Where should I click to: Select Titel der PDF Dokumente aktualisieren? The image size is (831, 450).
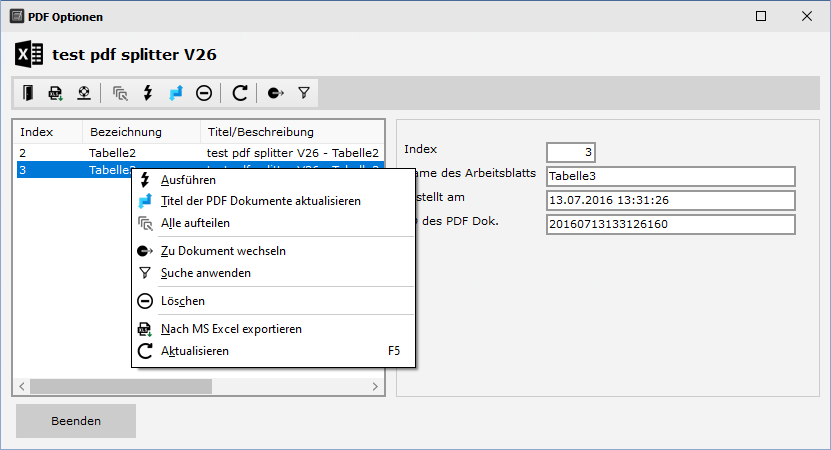pyautogui.click(x=260, y=201)
